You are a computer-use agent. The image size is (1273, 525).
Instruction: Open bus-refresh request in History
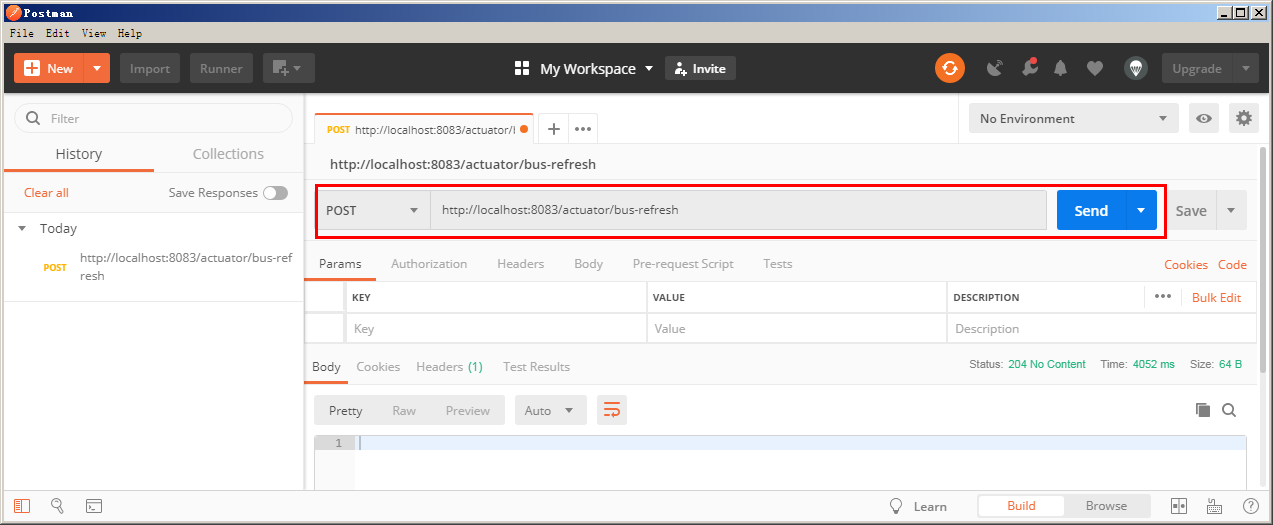point(186,266)
